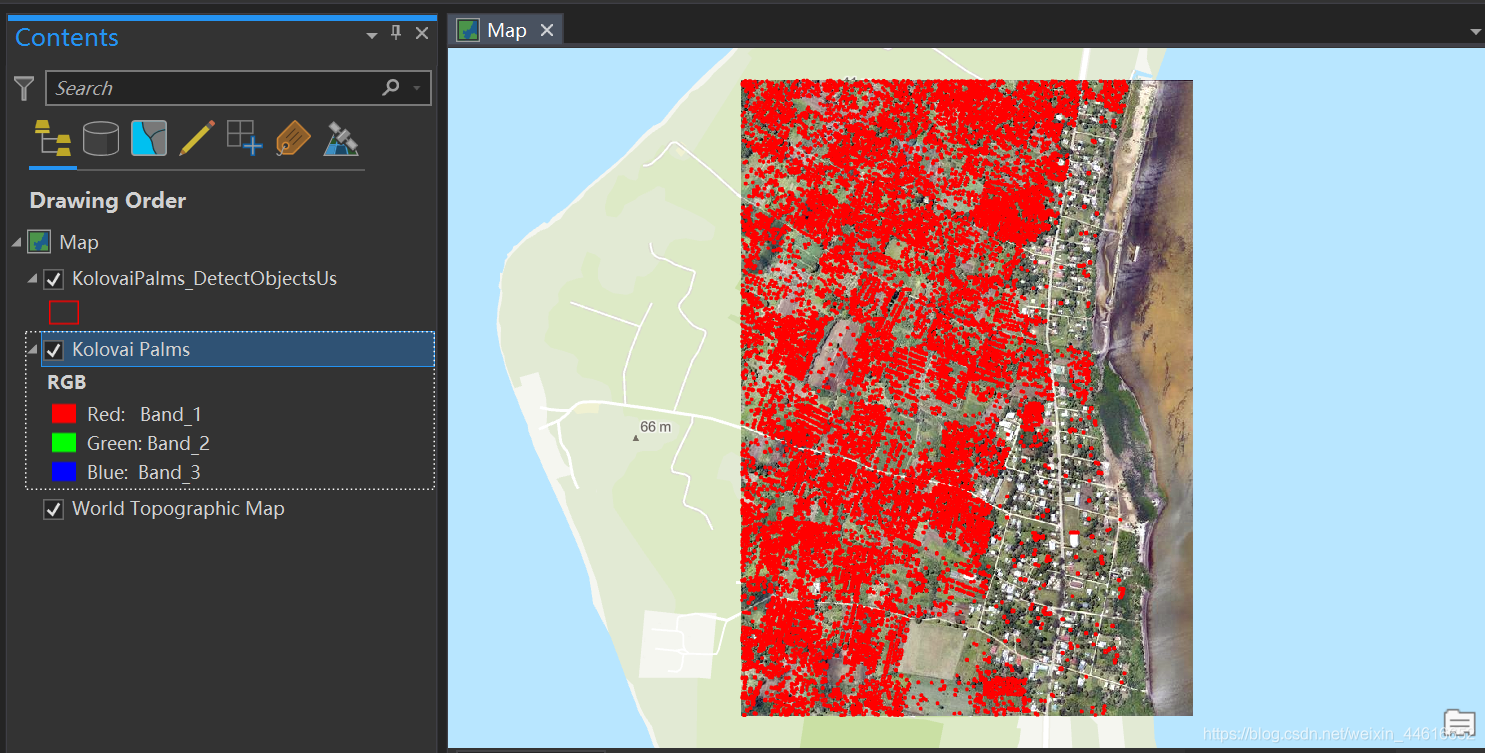The image size is (1485, 753).
Task: Open List By Labeling tag icon
Action: click(x=293, y=138)
